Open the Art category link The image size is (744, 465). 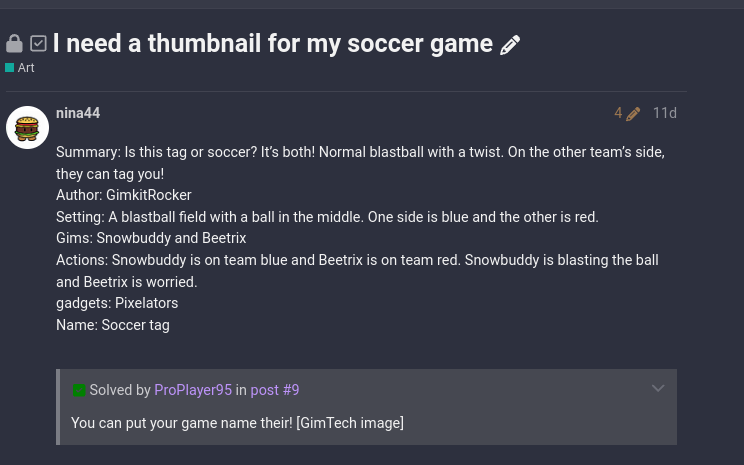[x=26, y=68]
